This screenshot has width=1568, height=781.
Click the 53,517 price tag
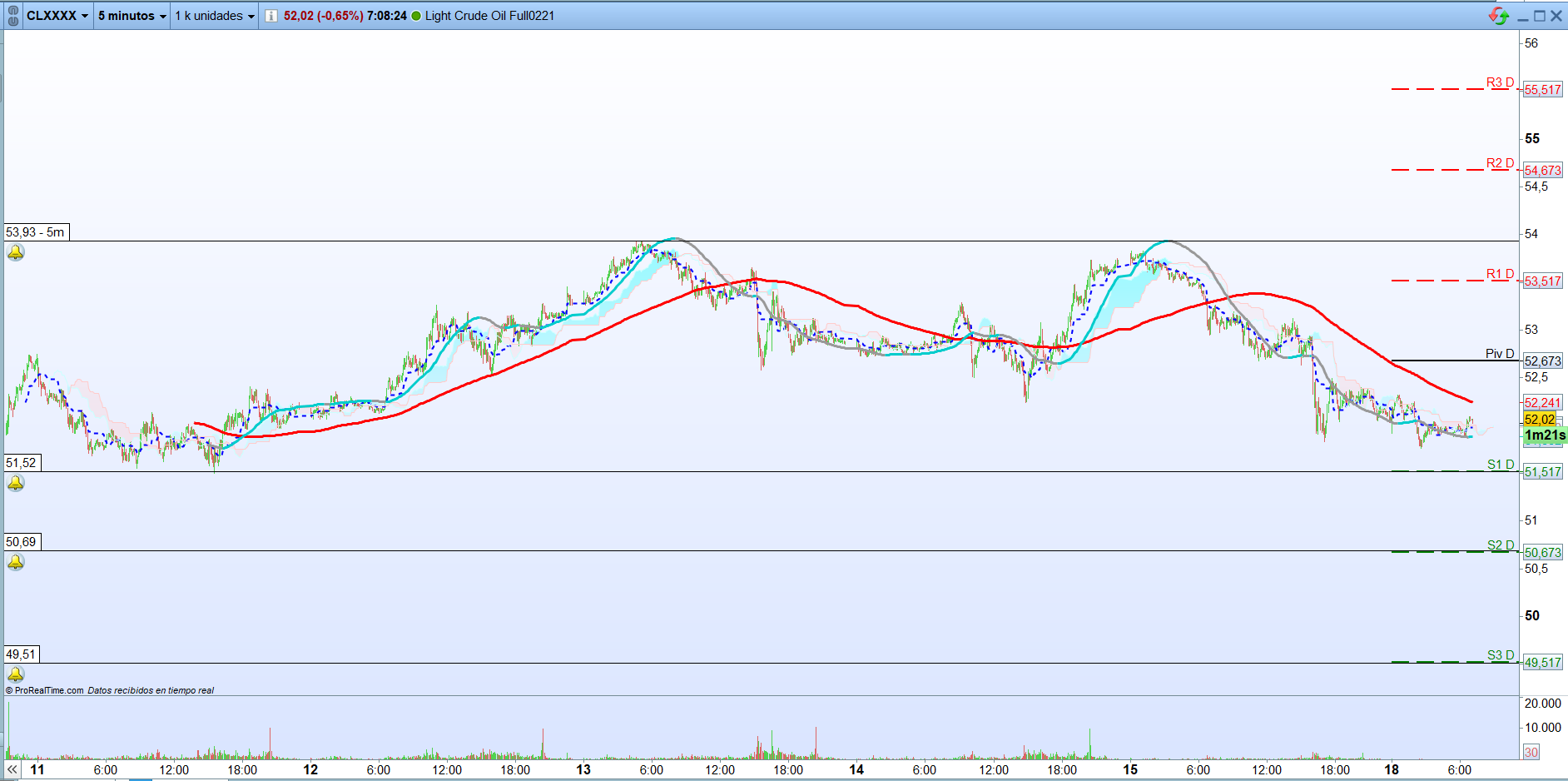pos(1542,281)
